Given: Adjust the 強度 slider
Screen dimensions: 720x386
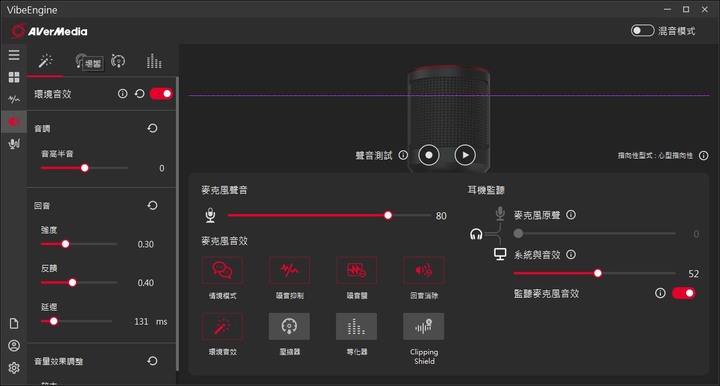Looking at the screenshot, I should click(x=79, y=244).
